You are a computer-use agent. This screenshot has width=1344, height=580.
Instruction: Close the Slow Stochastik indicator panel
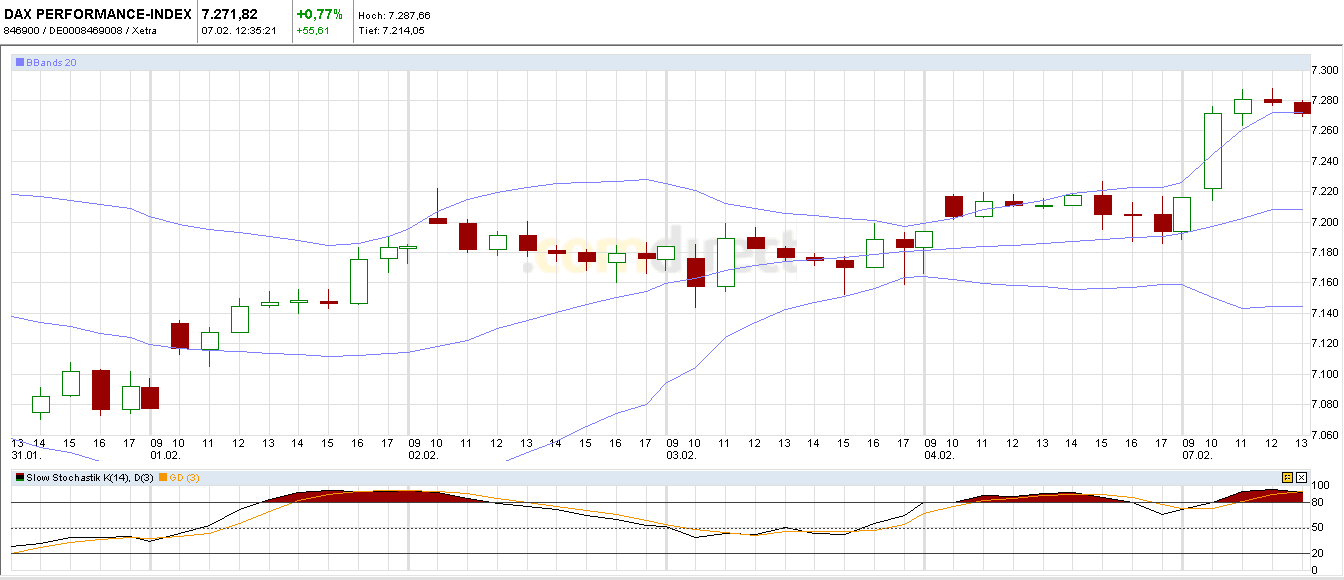pos(1300,477)
